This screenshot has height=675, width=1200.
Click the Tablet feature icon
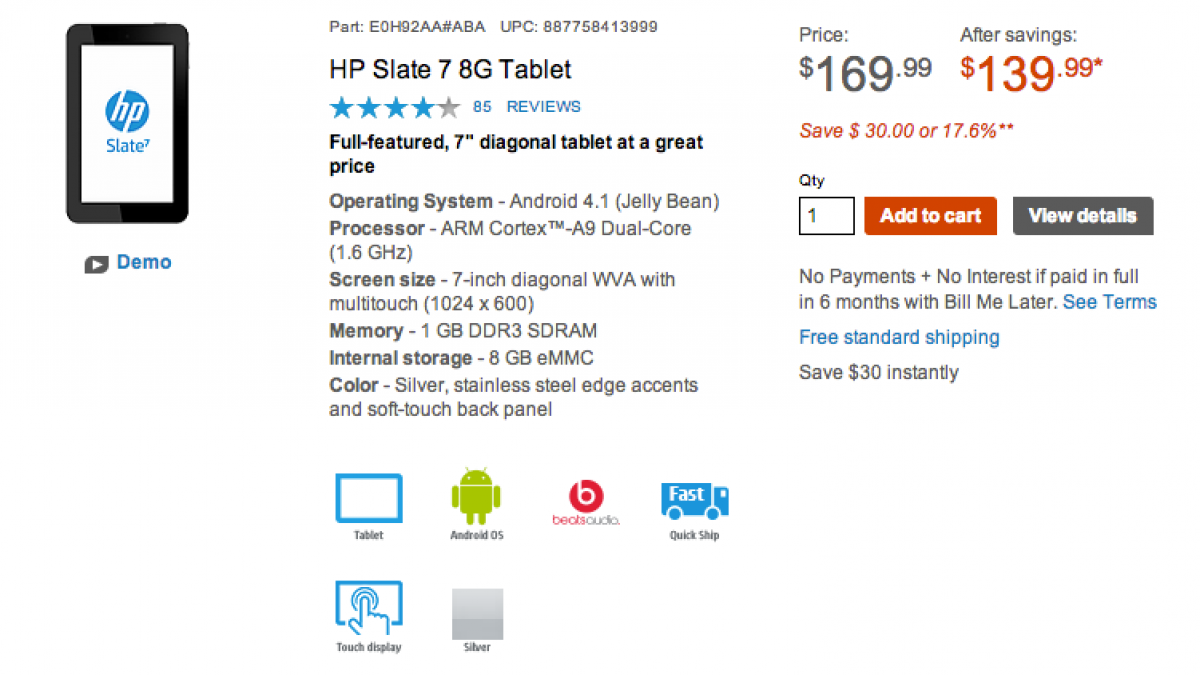tap(368, 498)
